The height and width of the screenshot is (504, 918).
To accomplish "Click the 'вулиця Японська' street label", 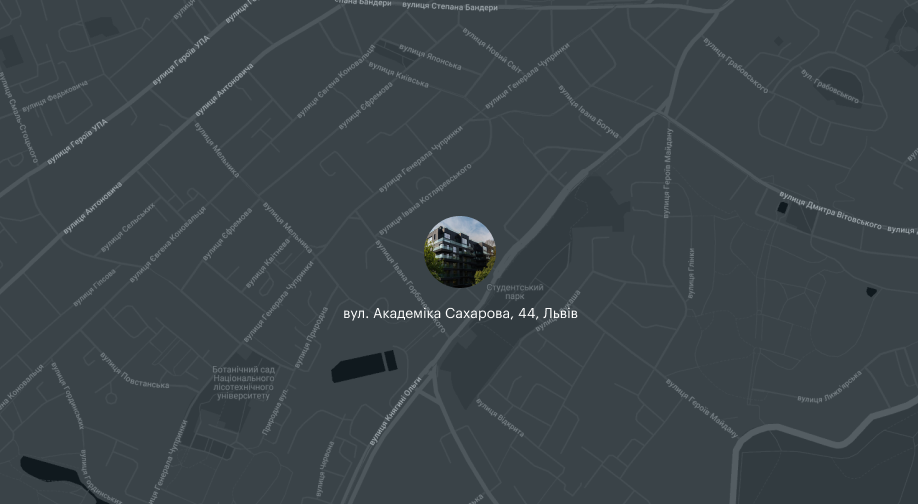I will pos(430,56).
